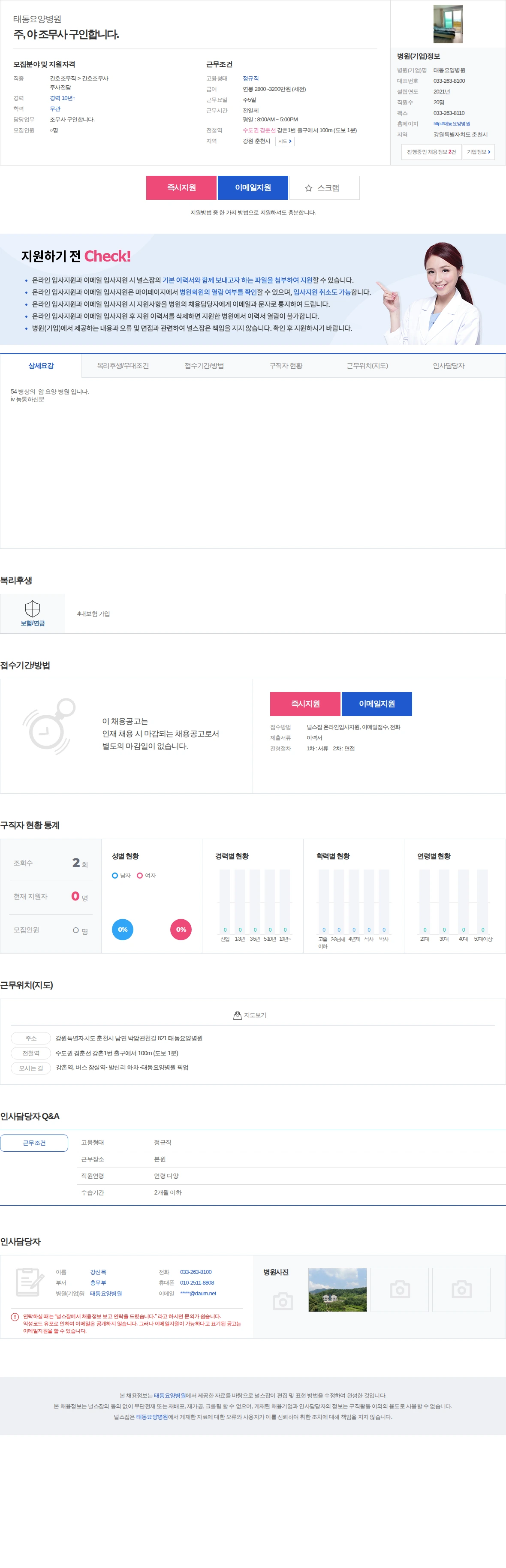
Task: Click the 전철역 label pill
Action: 31,1053
